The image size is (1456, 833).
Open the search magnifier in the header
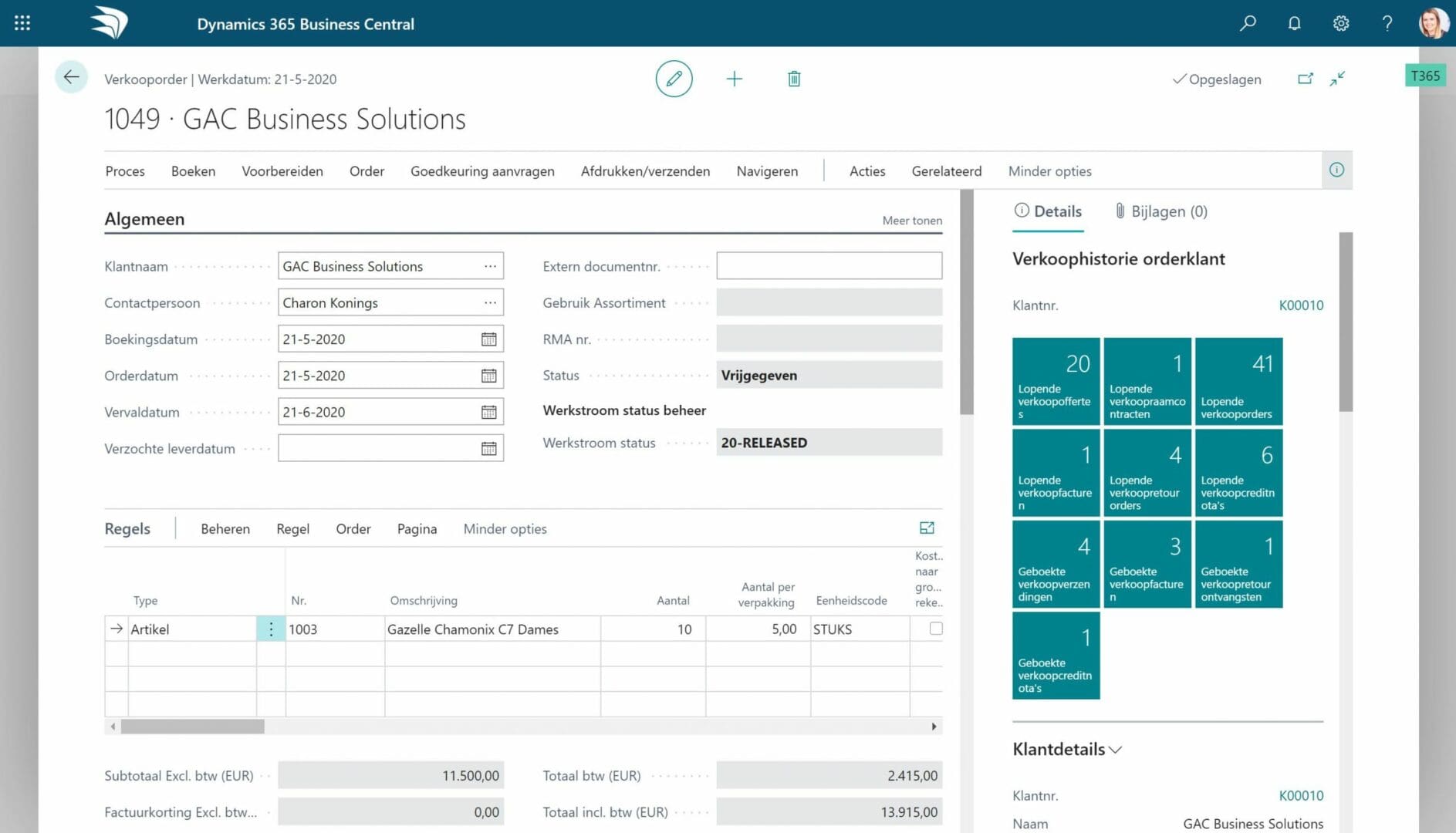(1248, 23)
